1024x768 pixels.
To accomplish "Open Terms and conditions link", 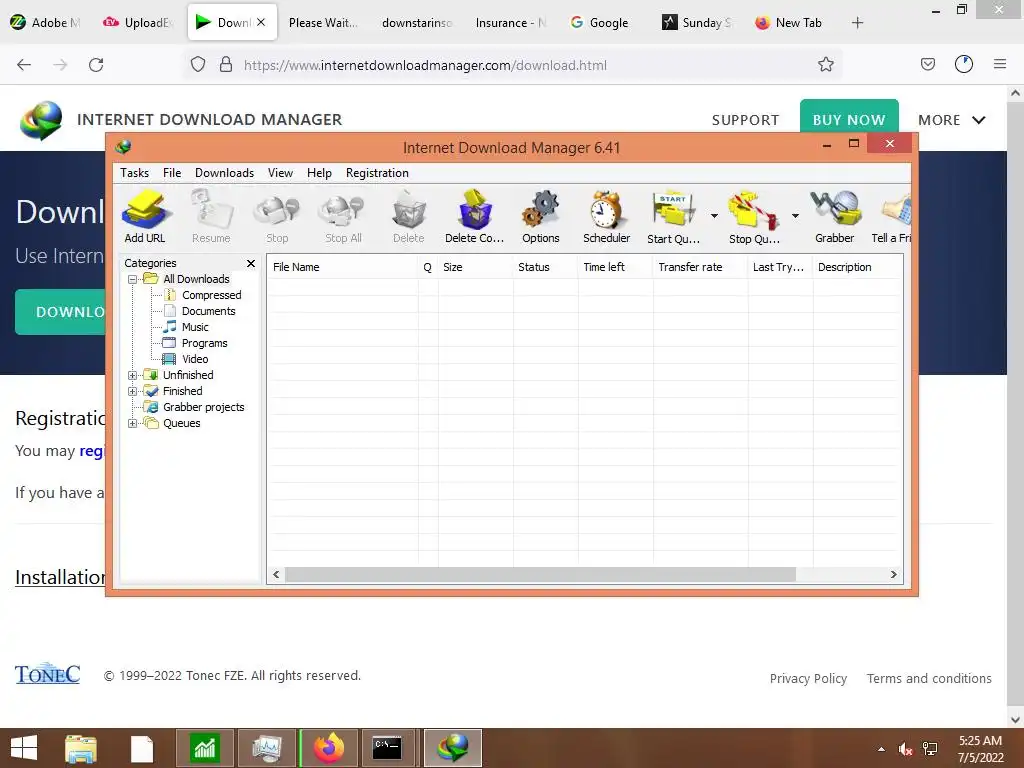I will coord(929,679).
